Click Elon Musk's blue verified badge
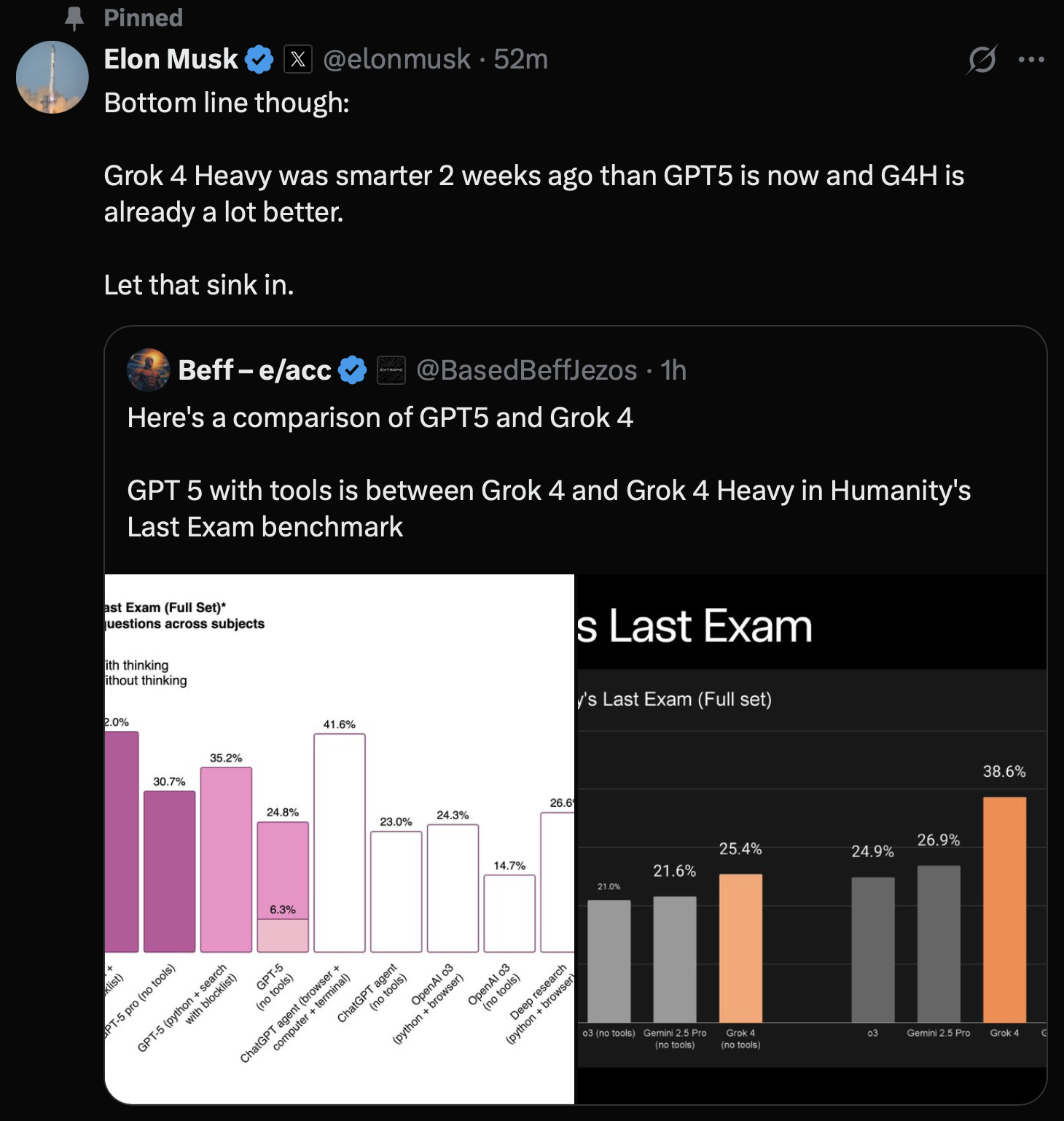 (x=259, y=59)
